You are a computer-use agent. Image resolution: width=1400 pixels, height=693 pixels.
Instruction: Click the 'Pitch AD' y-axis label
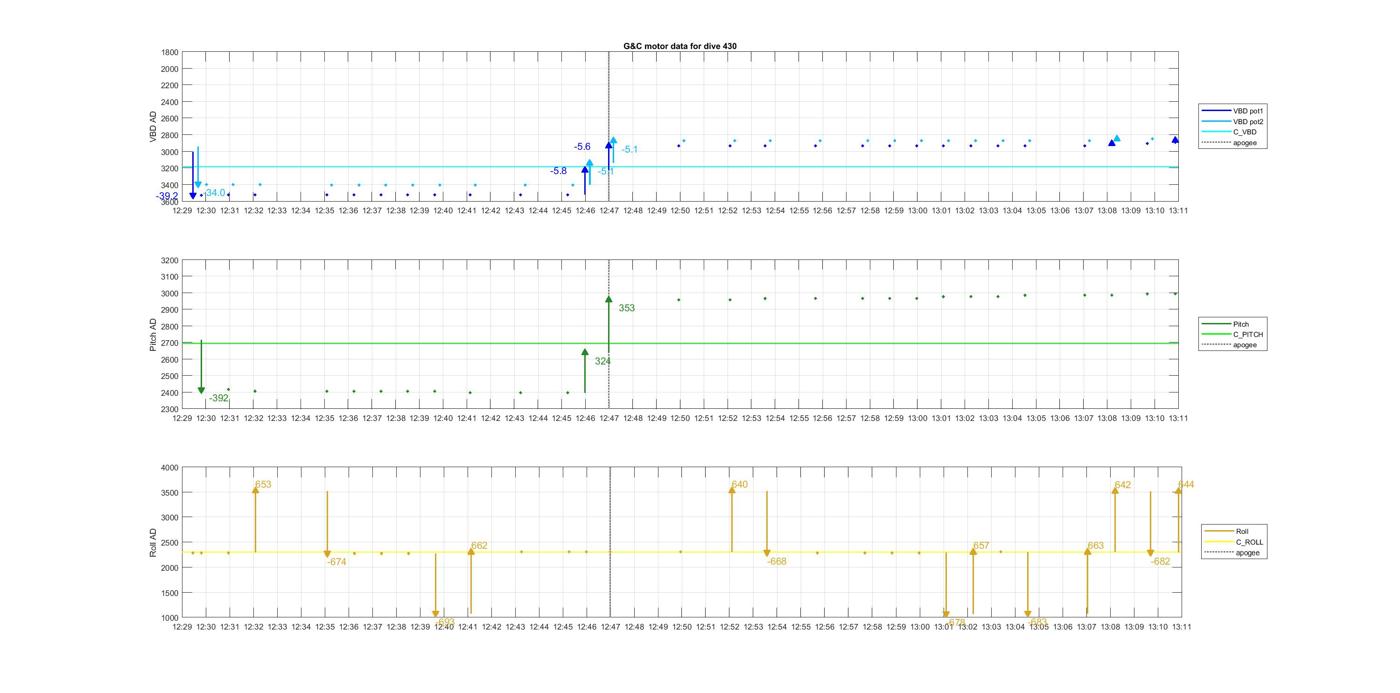(x=154, y=334)
